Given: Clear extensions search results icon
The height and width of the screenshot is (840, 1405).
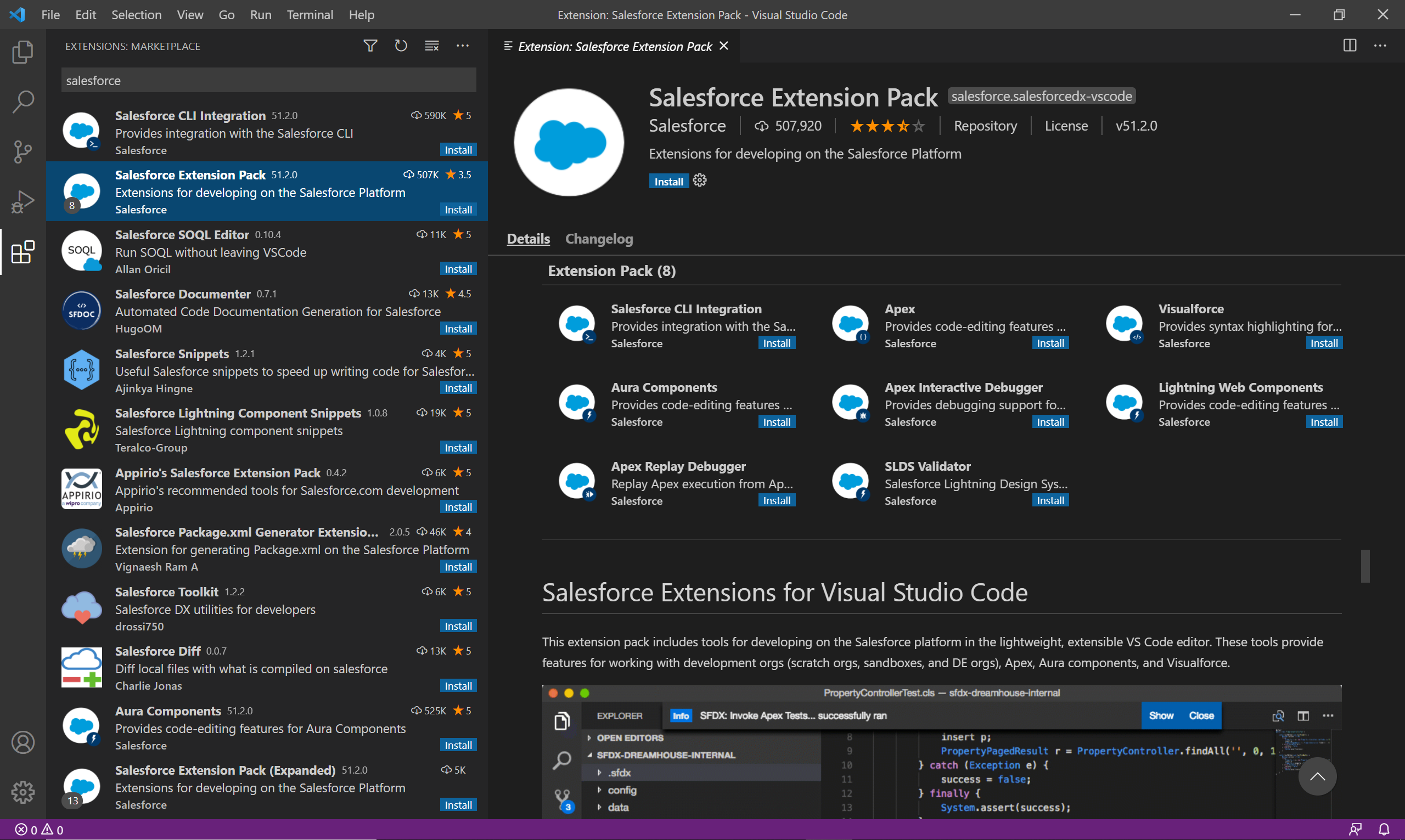Looking at the screenshot, I should [432, 46].
